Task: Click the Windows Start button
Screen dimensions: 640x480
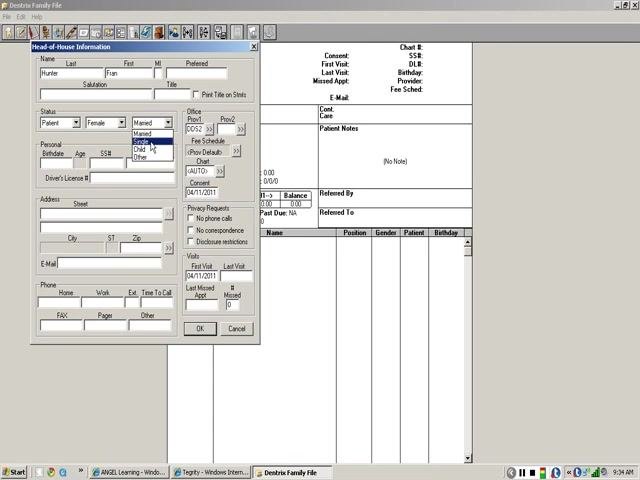Action: pos(14,472)
